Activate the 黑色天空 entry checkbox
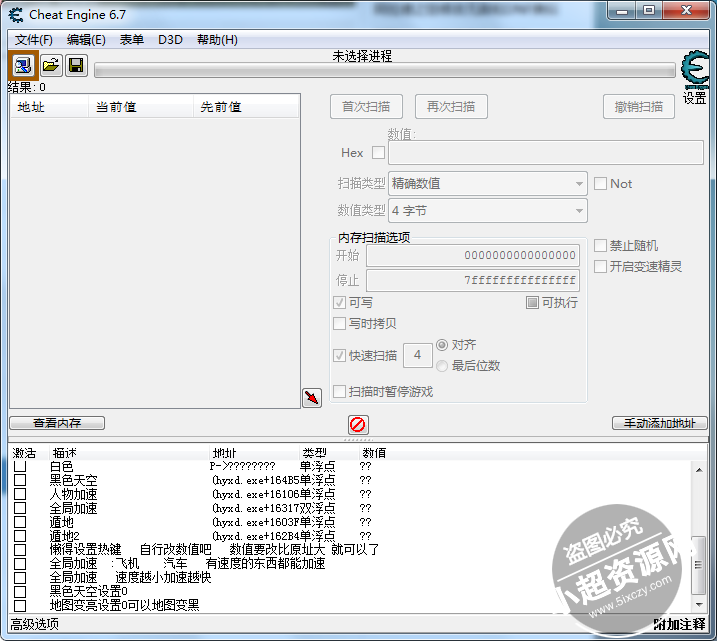This screenshot has width=717, height=641. point(20,480)
